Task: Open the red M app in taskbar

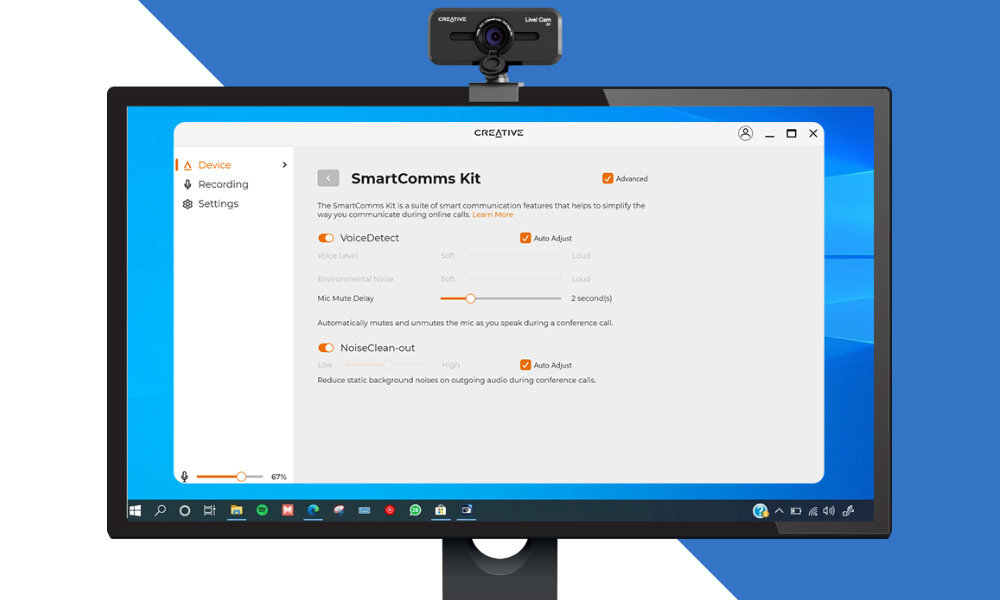Action: click(x=288, y=510)
